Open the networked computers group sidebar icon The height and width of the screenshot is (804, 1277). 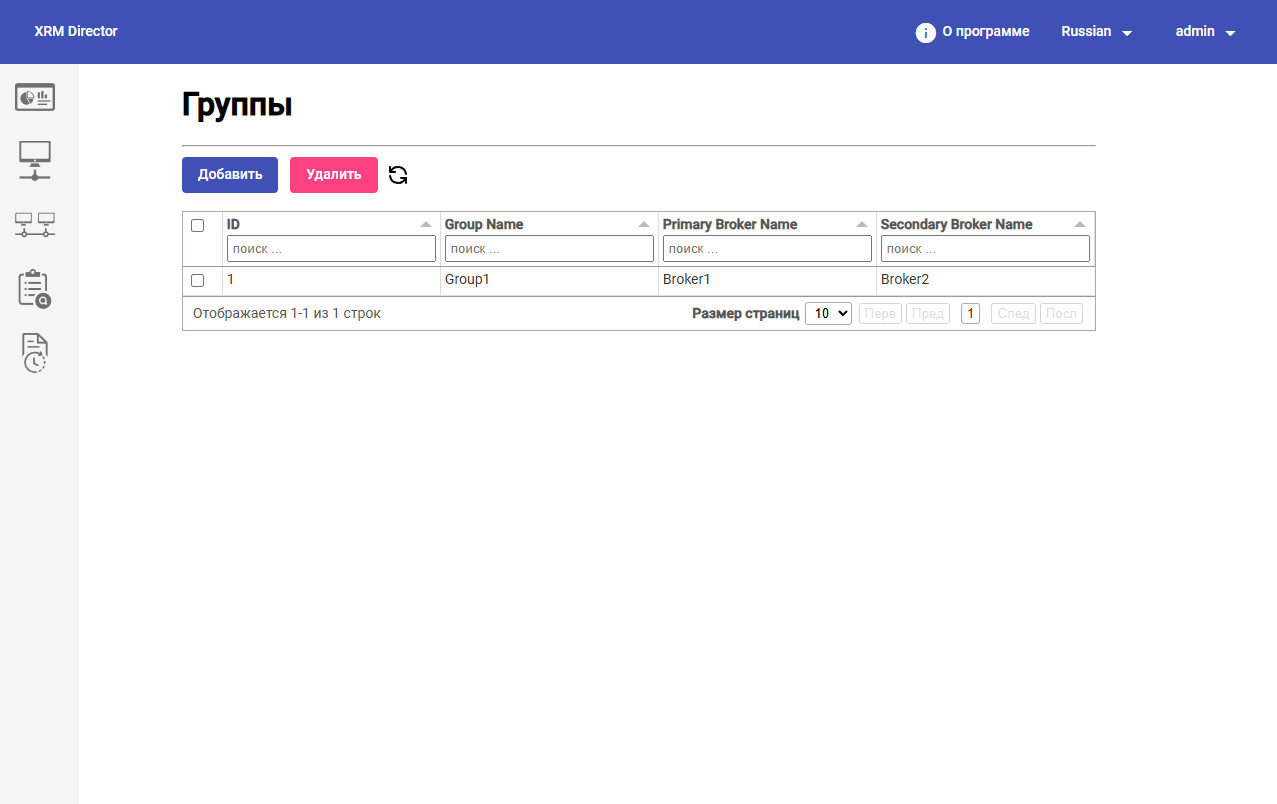pos(35,224)
